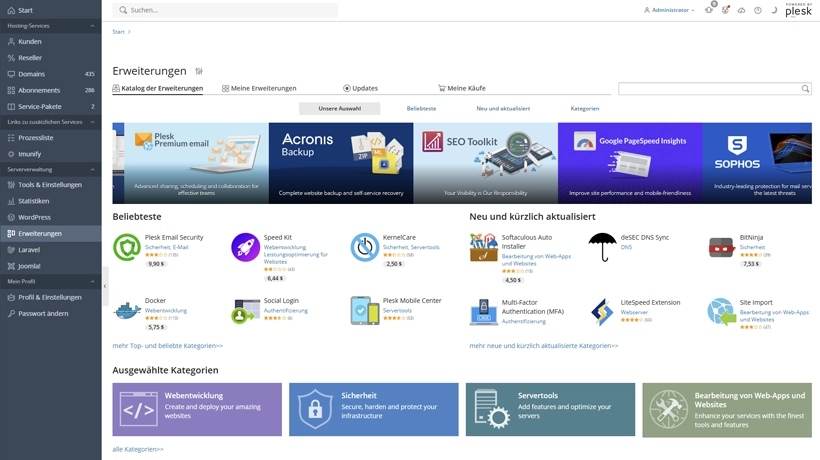Open the LiteSpeed Extension icon
This screenshot has height=460, width=820.
pyautogui.click(x=602, y=312)
